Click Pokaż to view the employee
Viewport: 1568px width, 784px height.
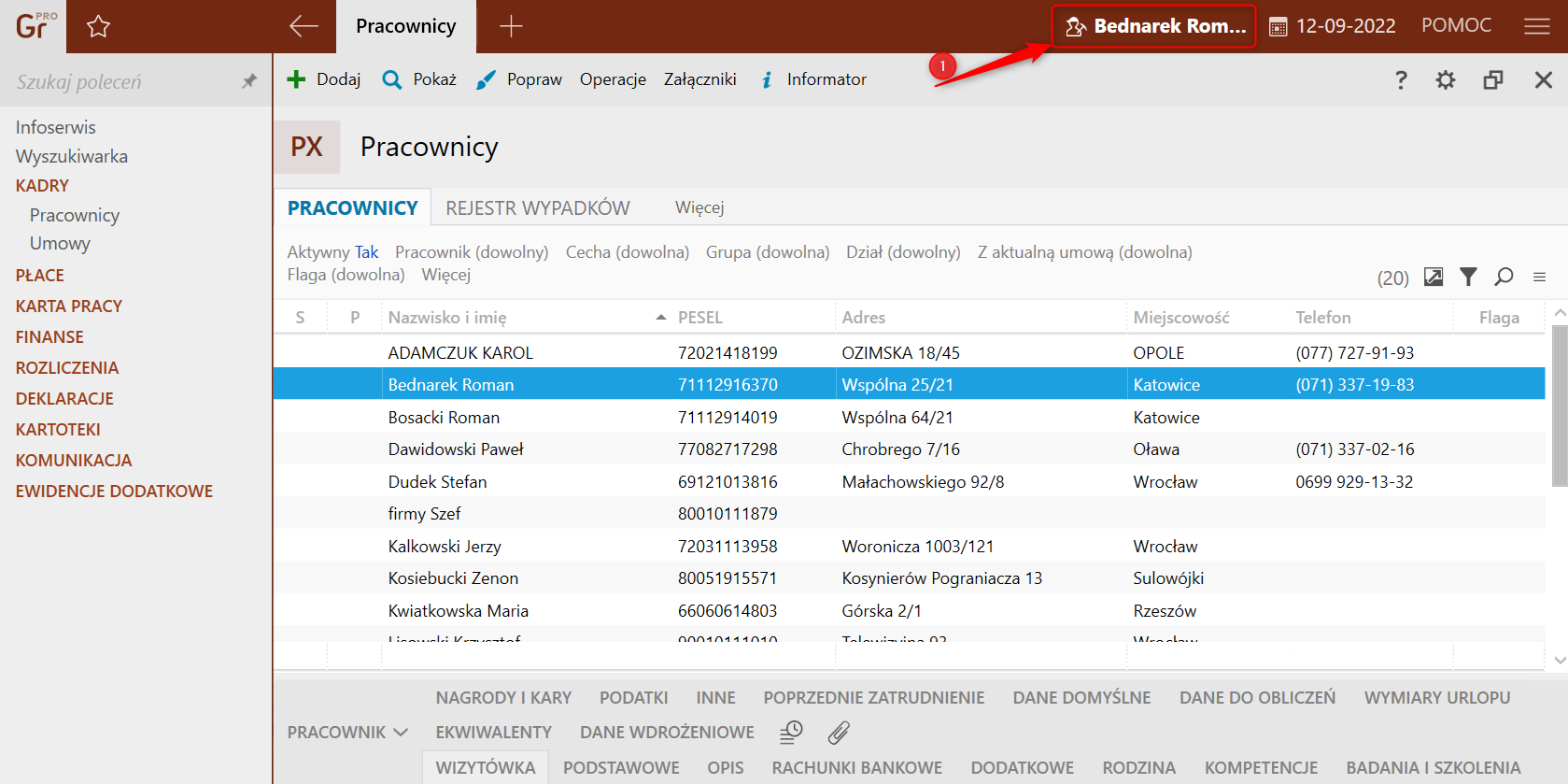click(x=419, y=79)
